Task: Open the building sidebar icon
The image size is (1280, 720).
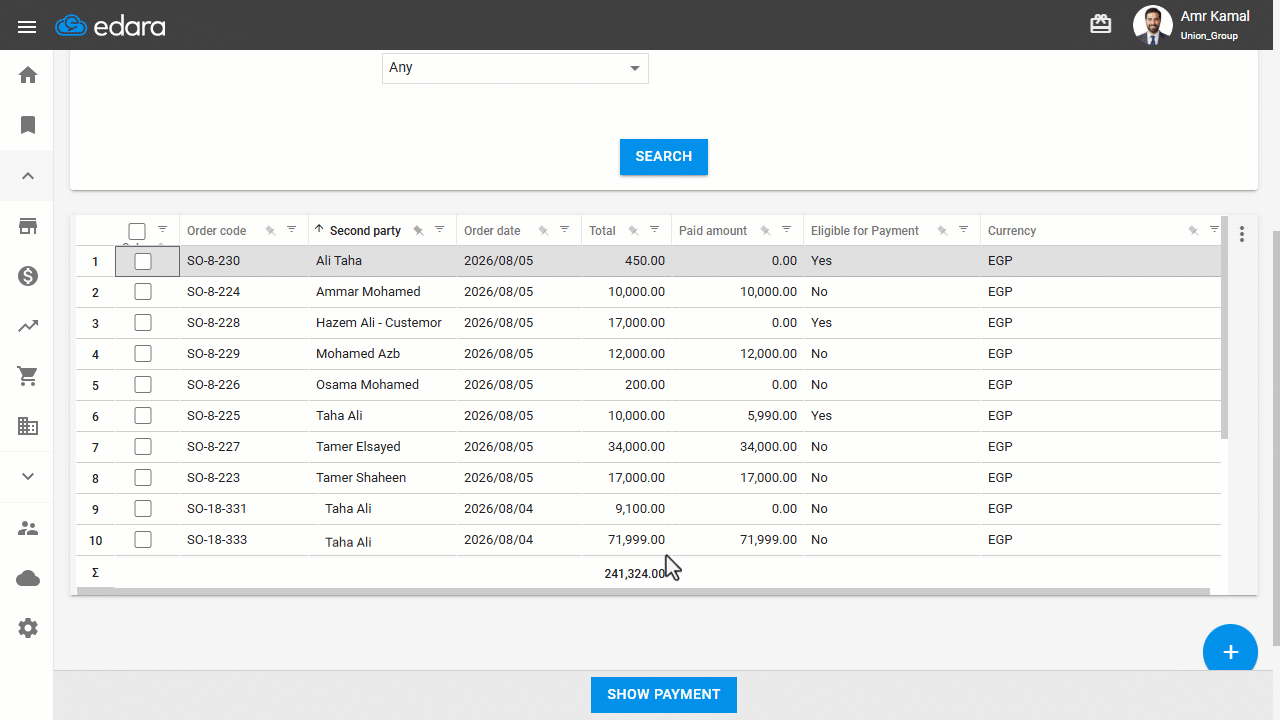Action: coord(28,426)
